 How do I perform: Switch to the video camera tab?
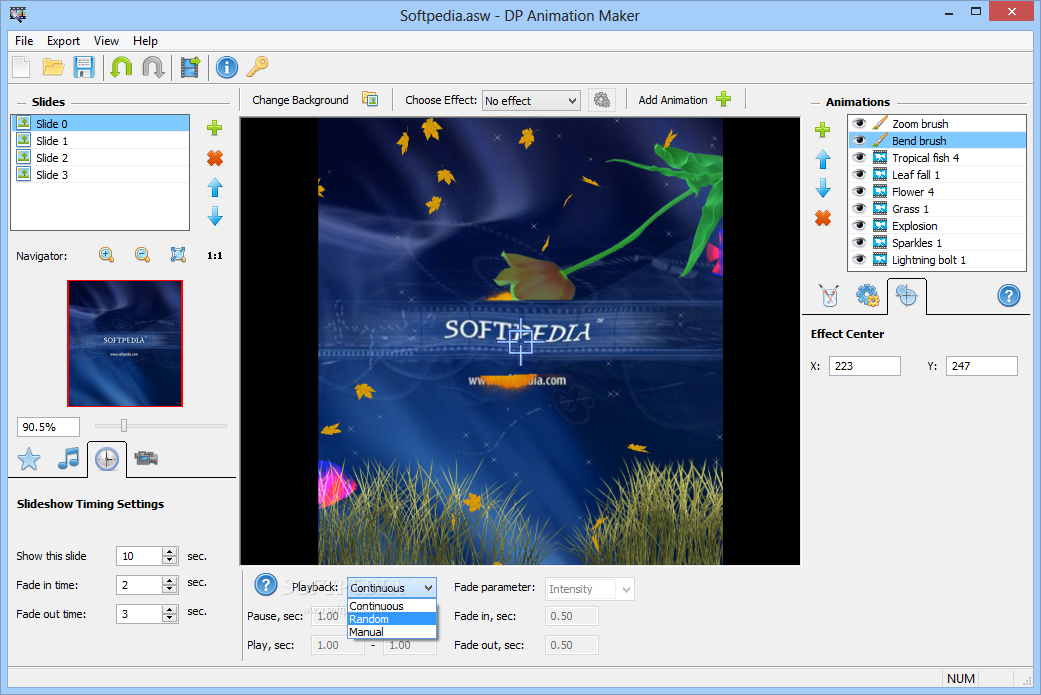[x=146, y=458]
